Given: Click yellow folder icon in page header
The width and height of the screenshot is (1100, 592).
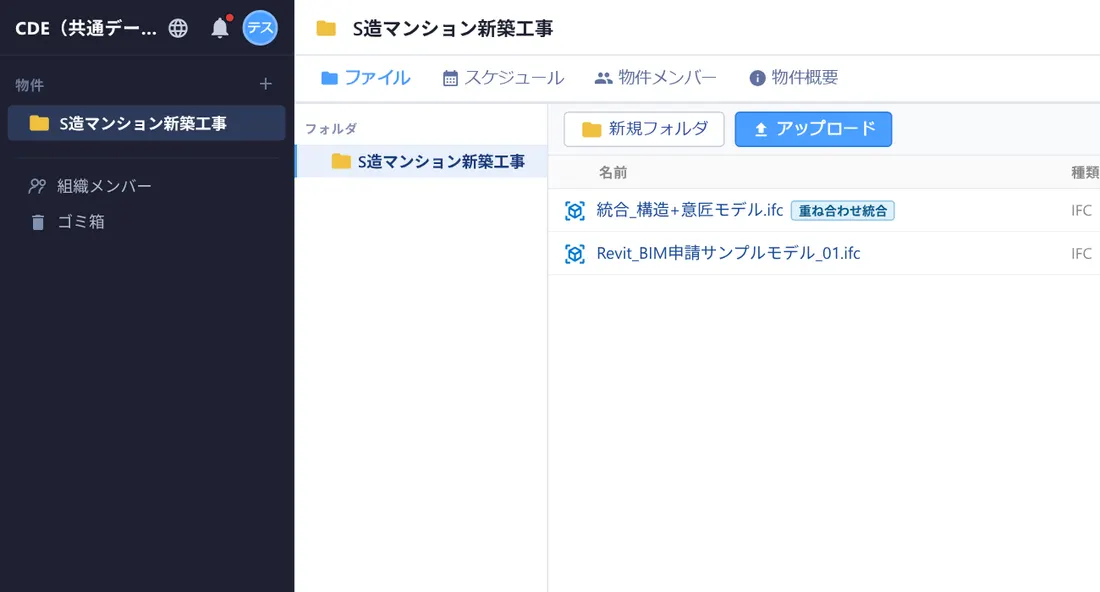Looking at the screenshot, I should (326, 28).
